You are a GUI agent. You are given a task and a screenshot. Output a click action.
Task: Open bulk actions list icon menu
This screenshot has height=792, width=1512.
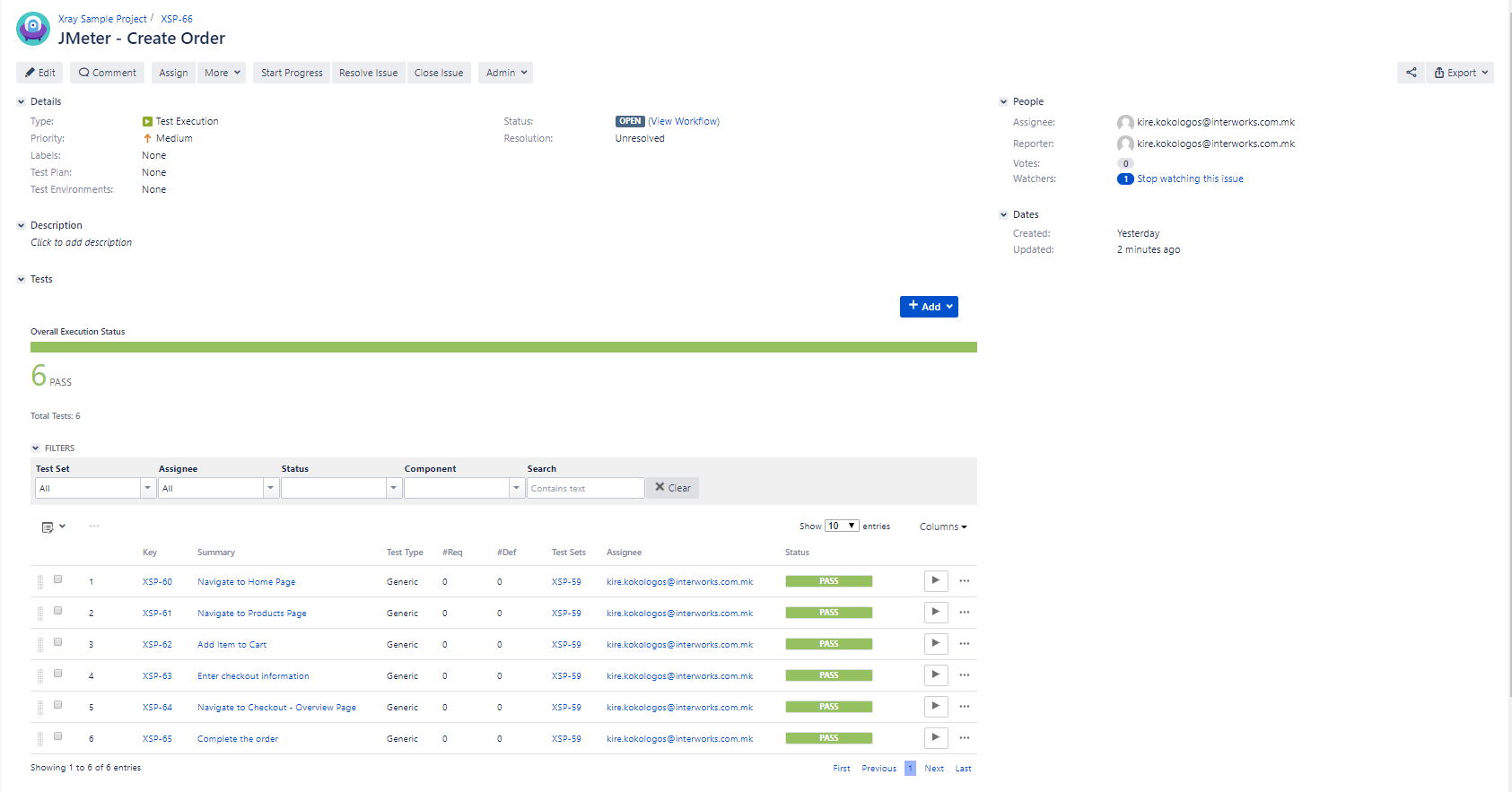53,527
